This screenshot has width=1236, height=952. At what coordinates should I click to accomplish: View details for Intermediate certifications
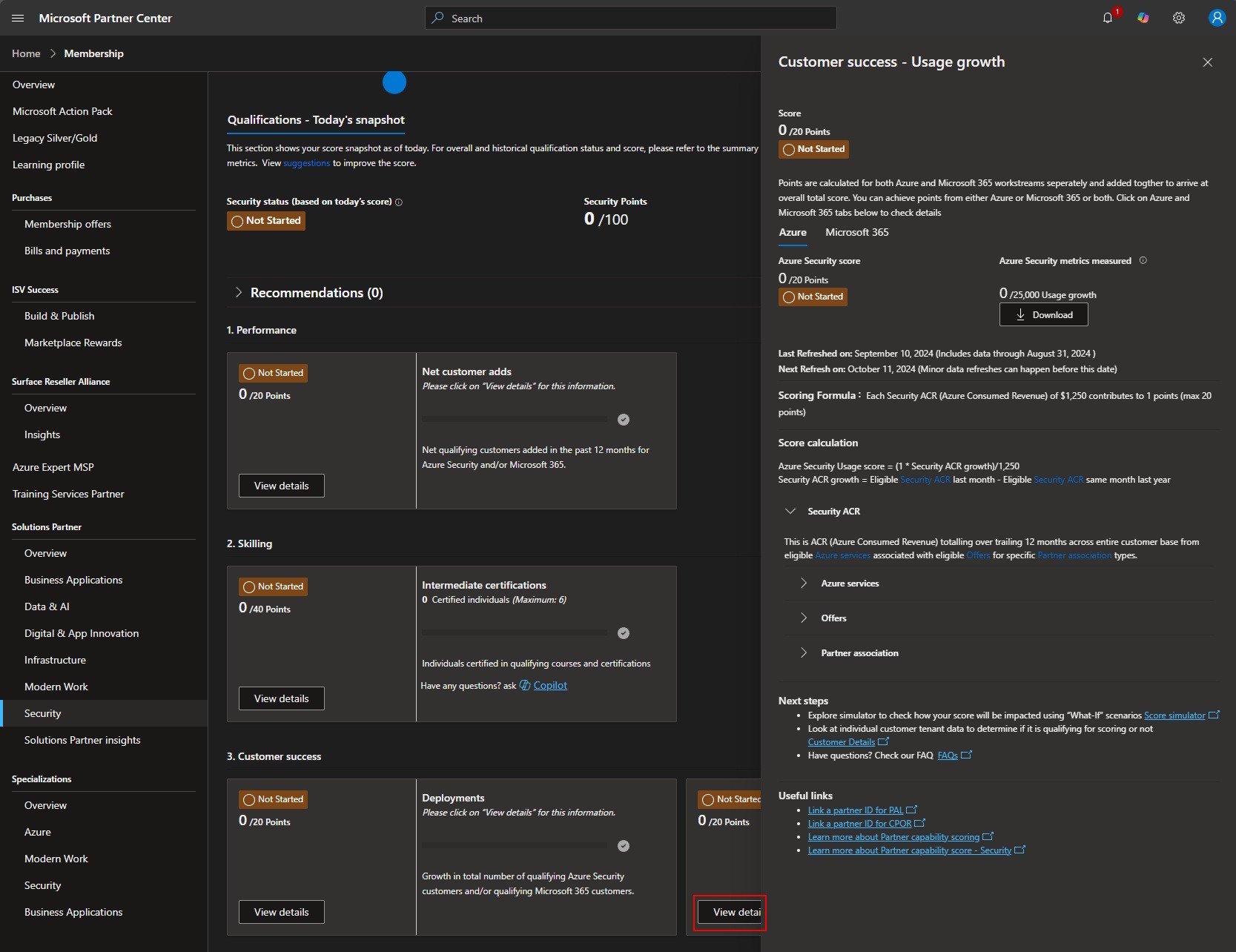pos(281,698)
